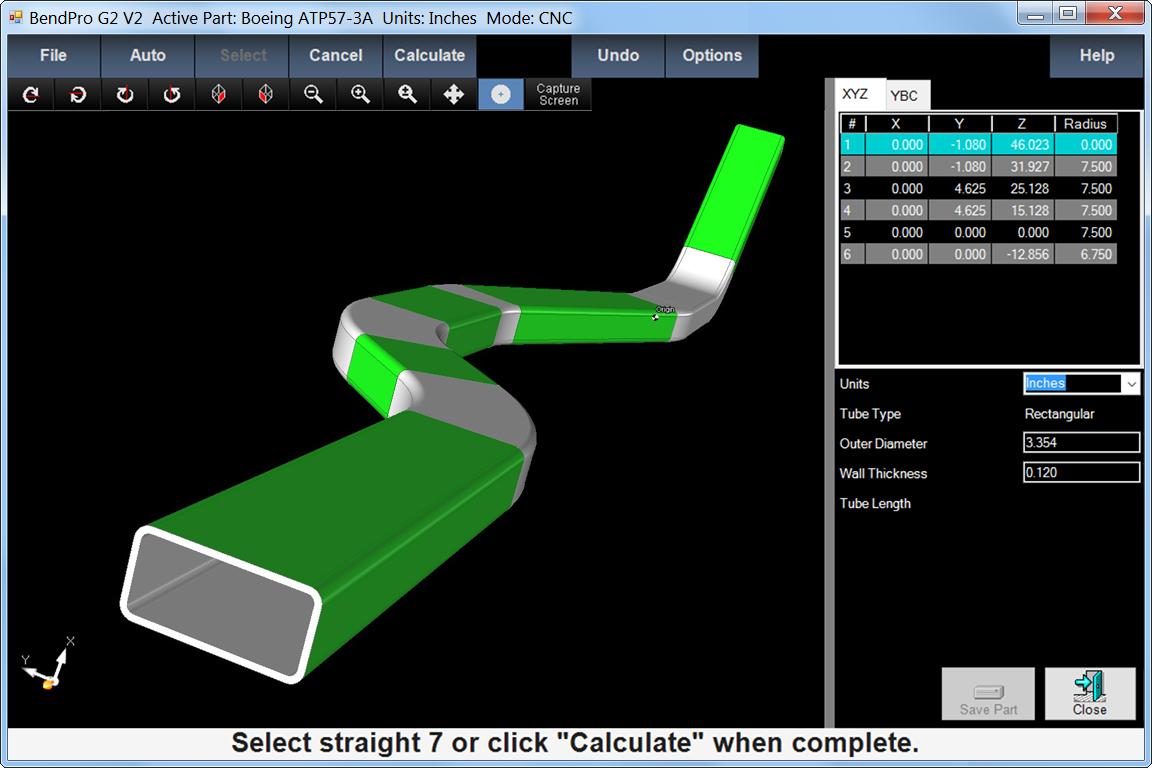Click the zoom out magnifier icon

[x=312, y=93]
